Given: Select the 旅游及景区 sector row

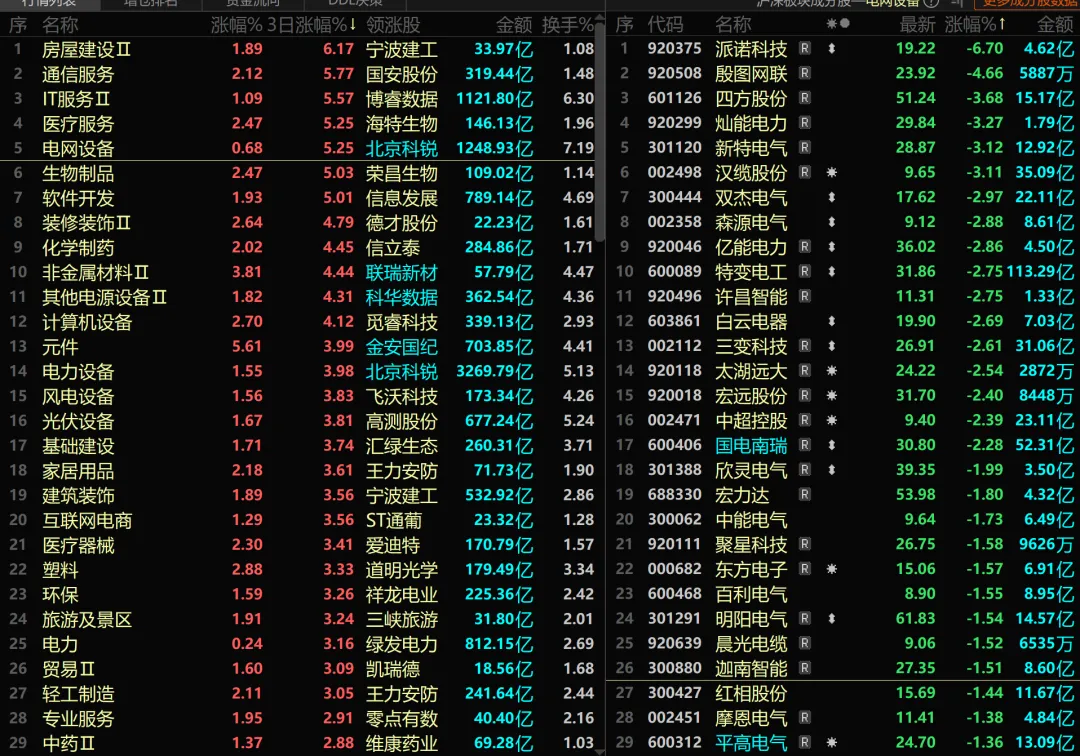Looking at the screenshot, I should [x=300, y=619].
